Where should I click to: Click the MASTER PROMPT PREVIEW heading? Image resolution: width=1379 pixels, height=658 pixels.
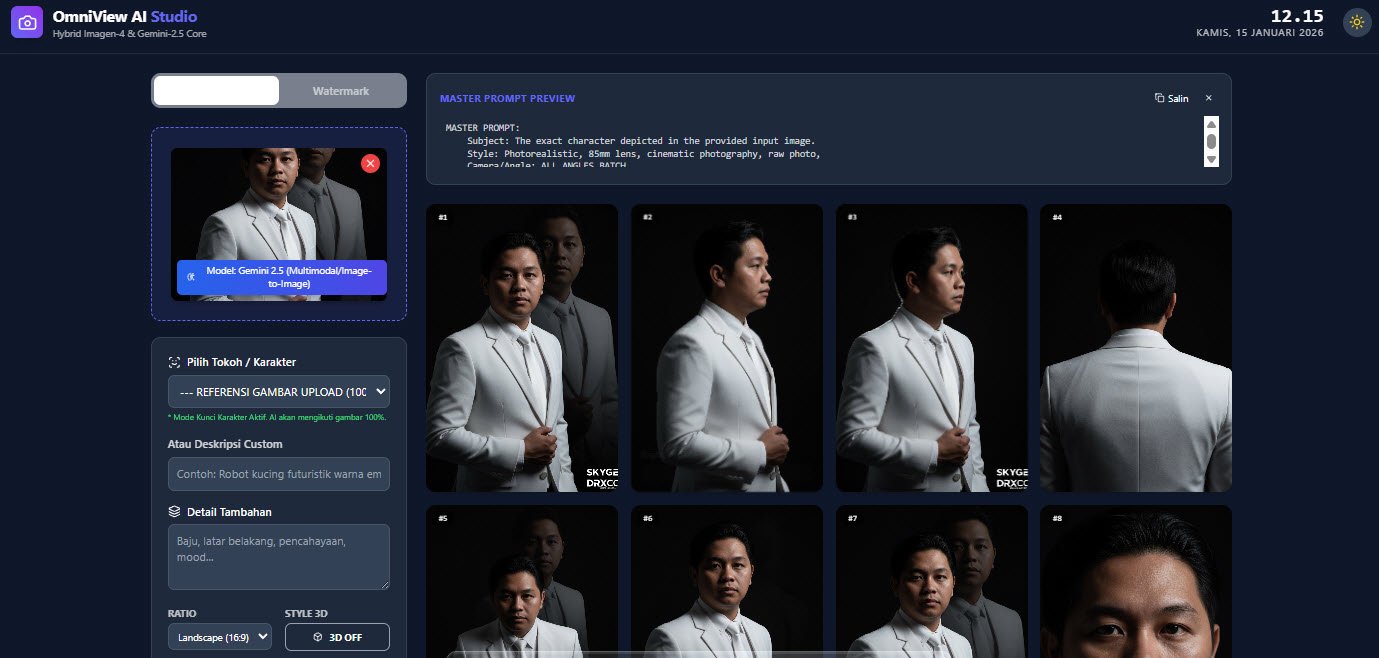(507, 99)
